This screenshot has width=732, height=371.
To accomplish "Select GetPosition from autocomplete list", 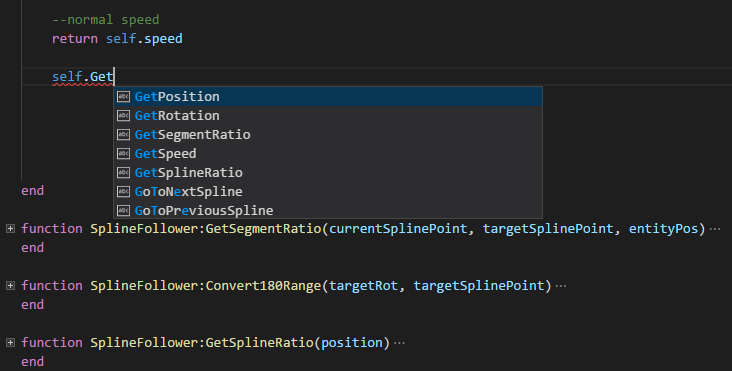I will coord(328,97).
